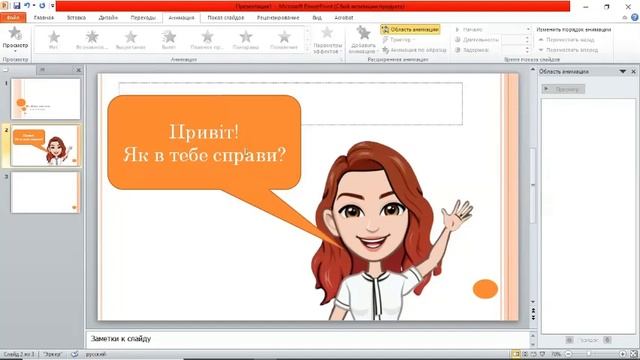The width and height of the screenshot is (640, 360).
Task: Open the Триггер dropdown
Action: [x=398, y=40]
